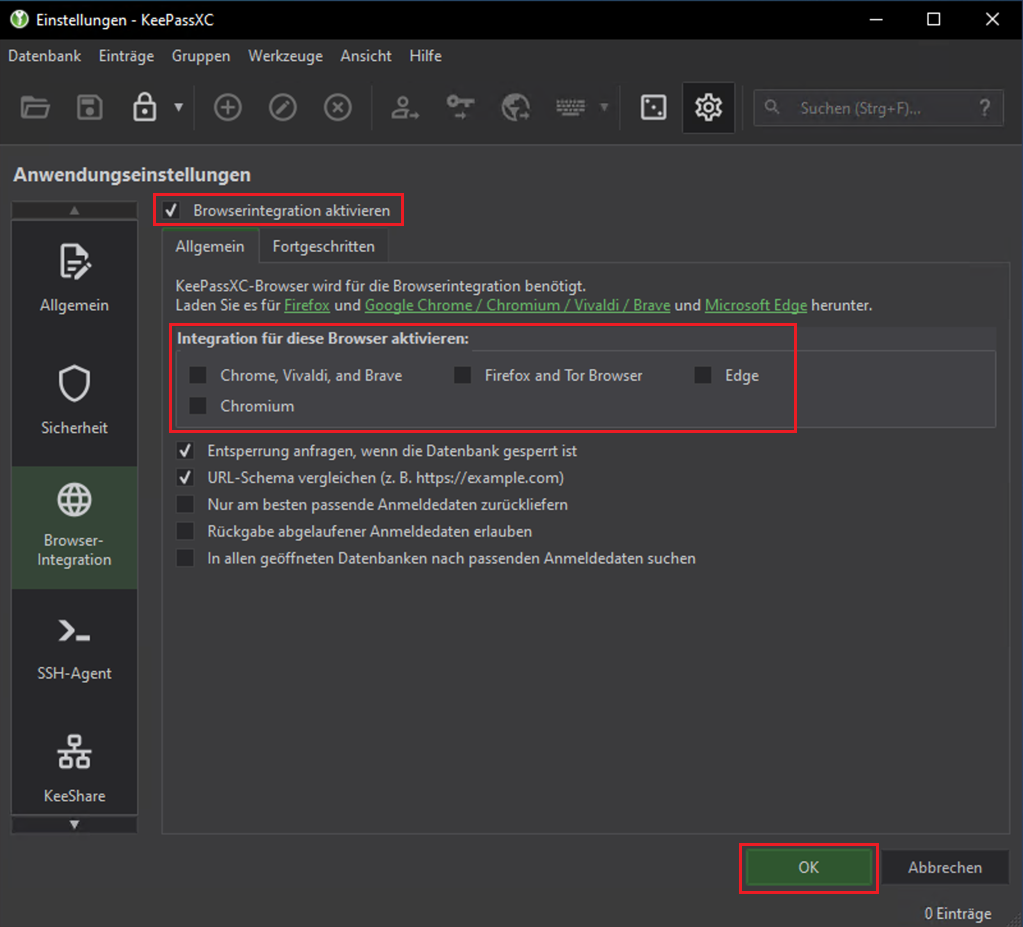Screen dimensions: 1023x927
Task: Click the edit entry pencil icon
Action: (282, 108)
